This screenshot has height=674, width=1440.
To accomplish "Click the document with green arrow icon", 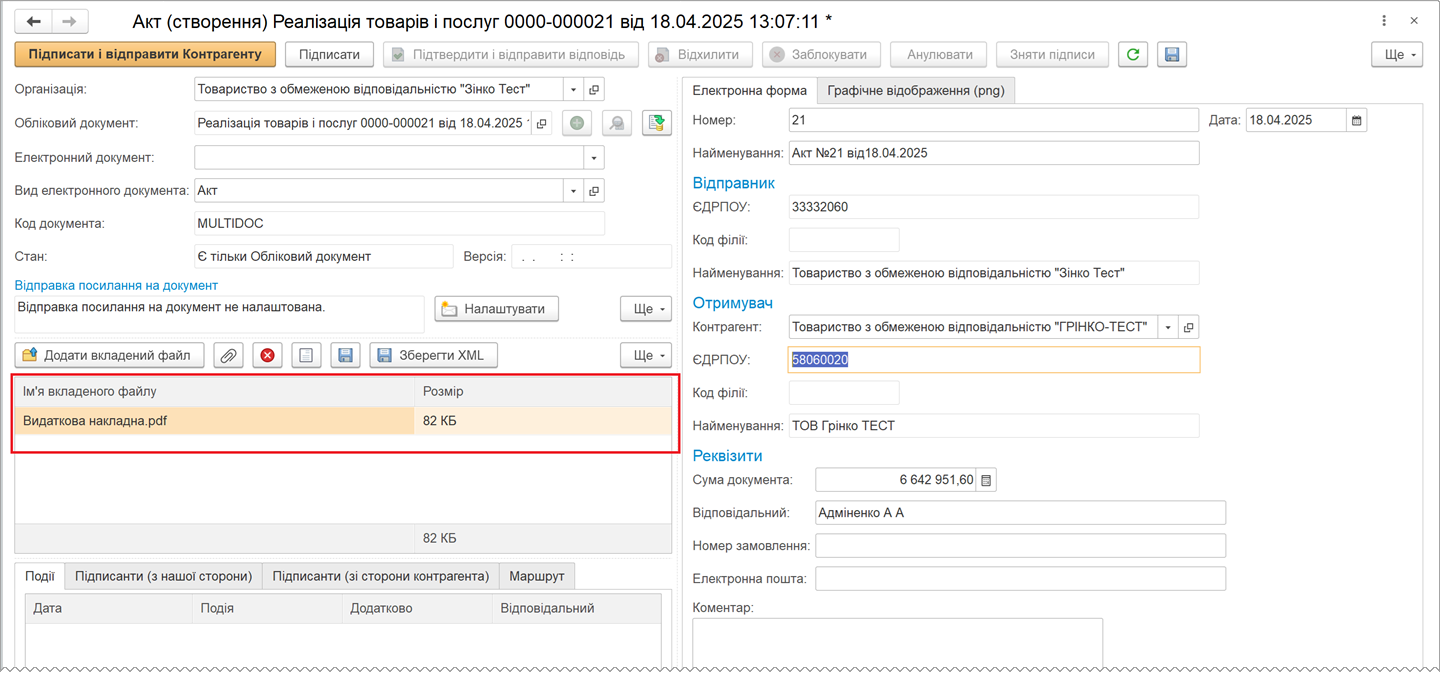I will [657, 123].
